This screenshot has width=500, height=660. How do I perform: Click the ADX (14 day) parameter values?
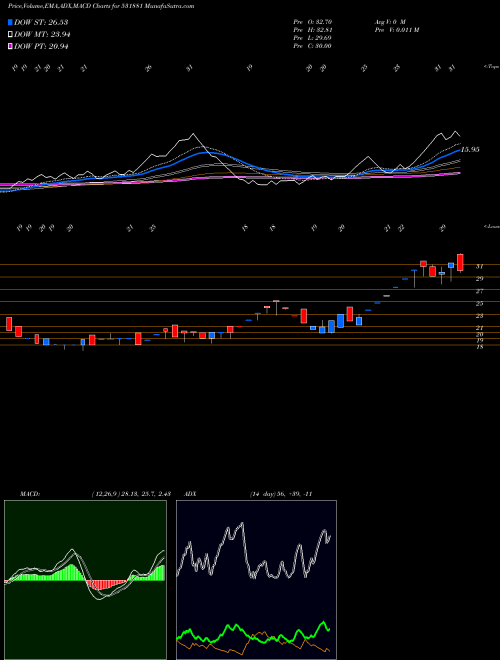click(281, 494)
